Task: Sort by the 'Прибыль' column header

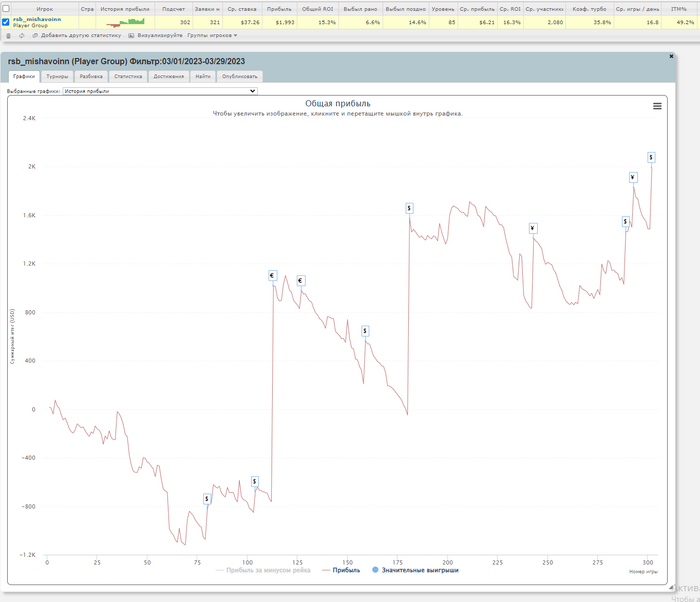Action: 279,9
